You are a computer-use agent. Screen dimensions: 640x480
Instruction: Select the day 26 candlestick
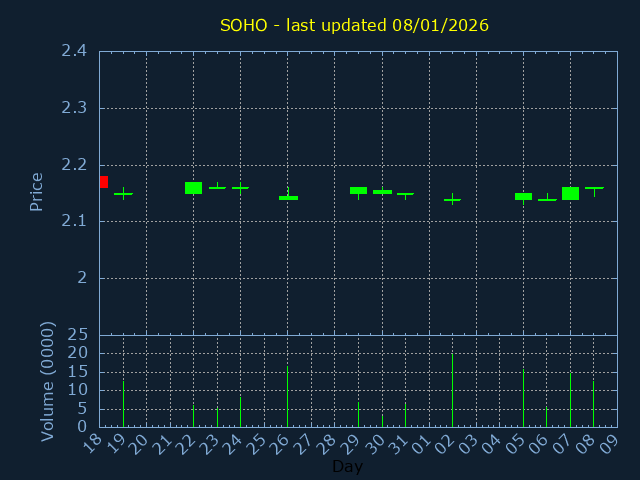(x=288, y=197)
